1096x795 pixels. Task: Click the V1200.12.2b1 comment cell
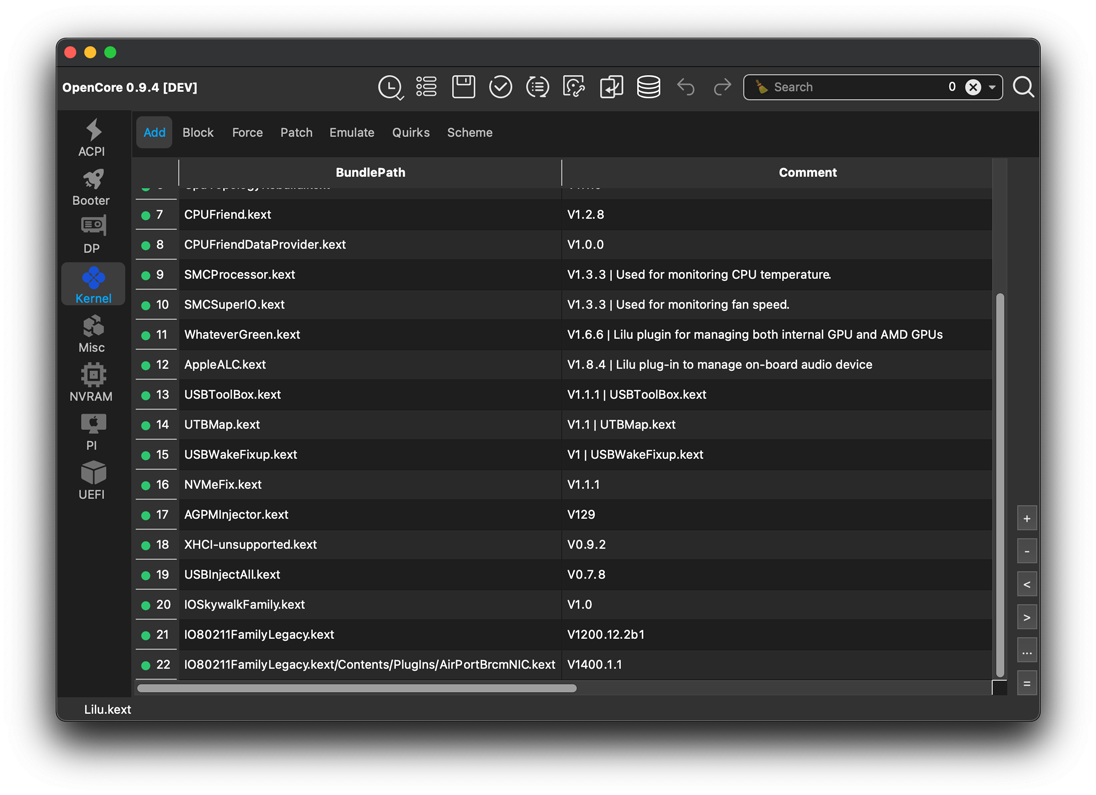(x=777, y=635)
